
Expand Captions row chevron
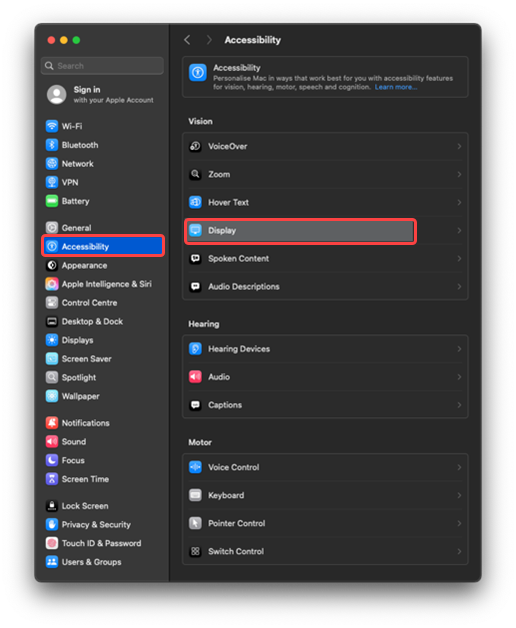(x=459, y=405)
